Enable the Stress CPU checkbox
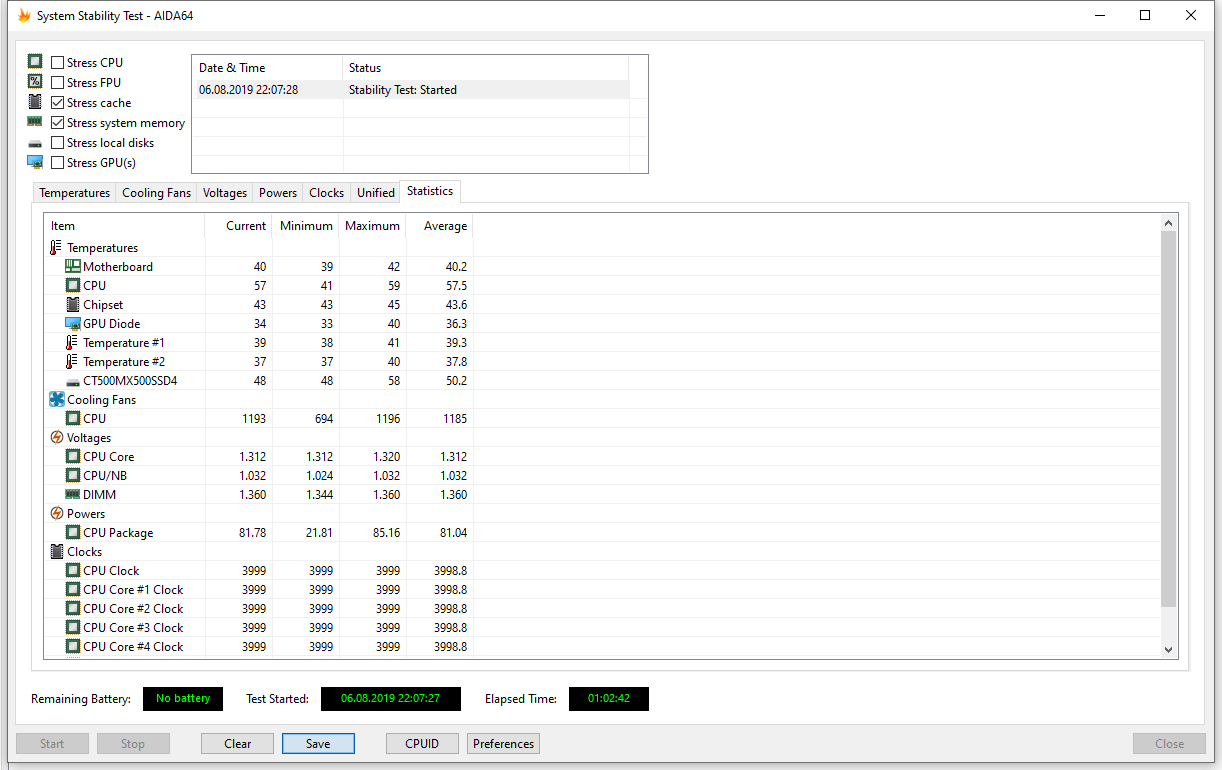The image size is (1222, 770). (x=58, y=62)
